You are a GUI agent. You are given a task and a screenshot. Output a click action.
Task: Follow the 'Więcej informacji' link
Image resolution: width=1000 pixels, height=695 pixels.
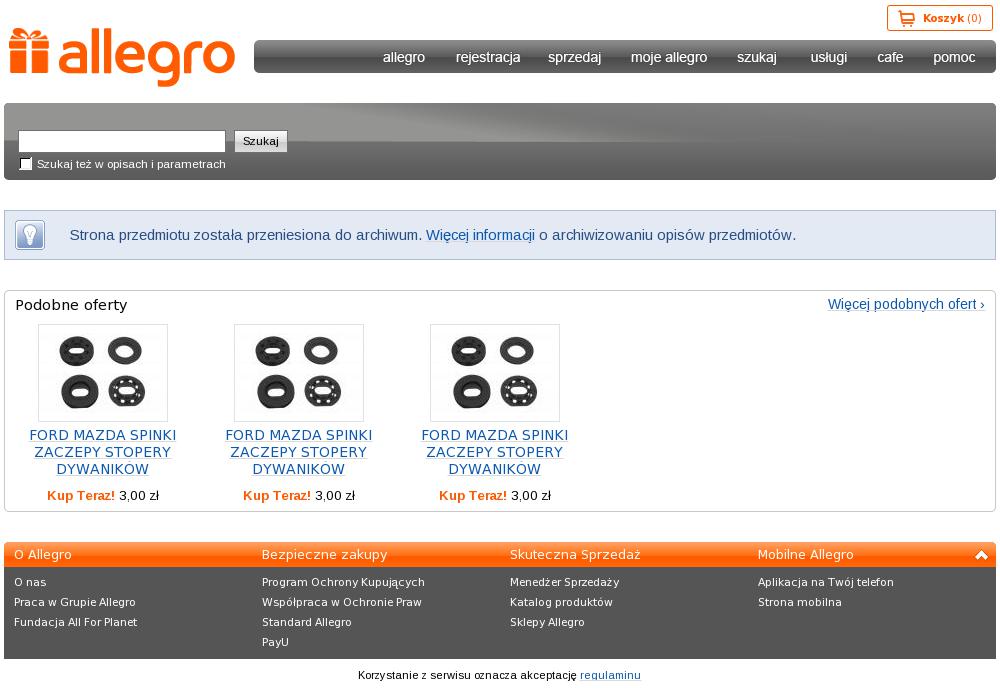point(480,235)
